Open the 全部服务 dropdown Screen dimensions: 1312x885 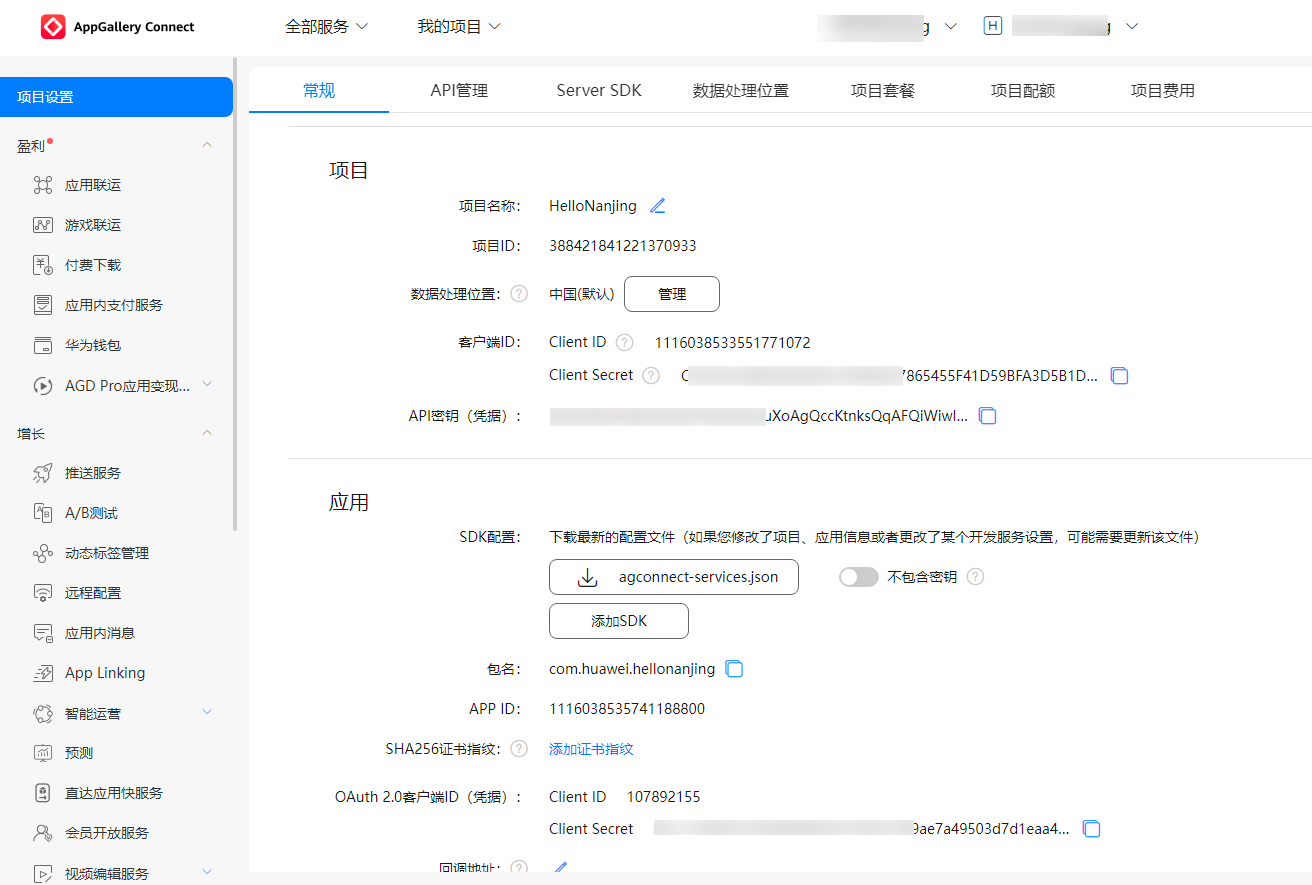(327, 27)
